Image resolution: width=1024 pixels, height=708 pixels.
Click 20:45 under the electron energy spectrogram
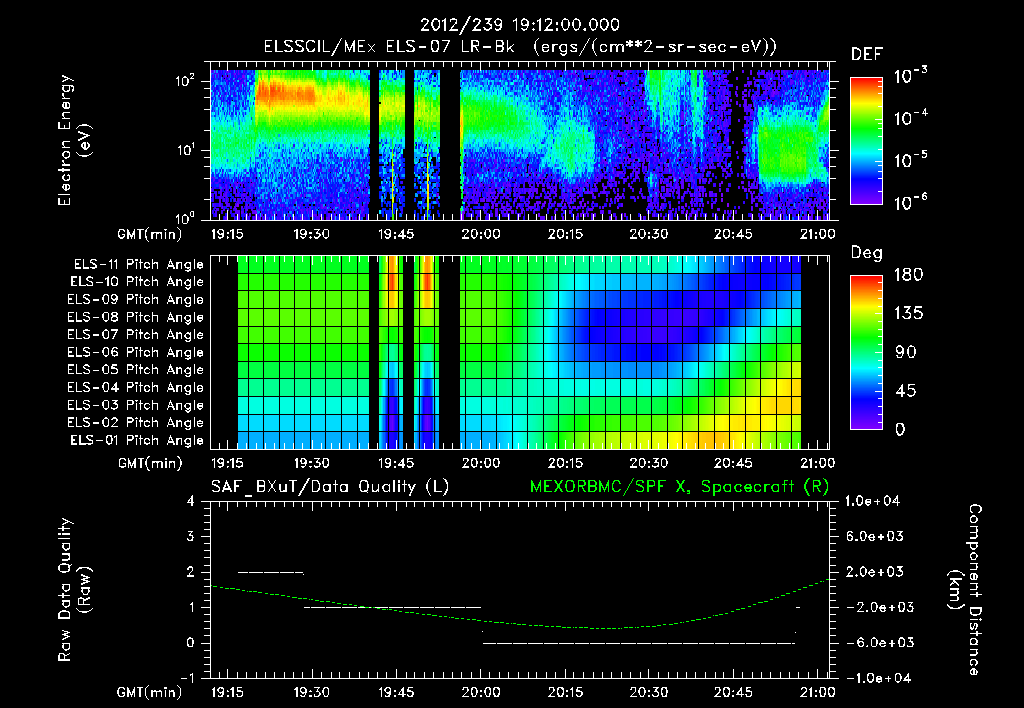733,234
